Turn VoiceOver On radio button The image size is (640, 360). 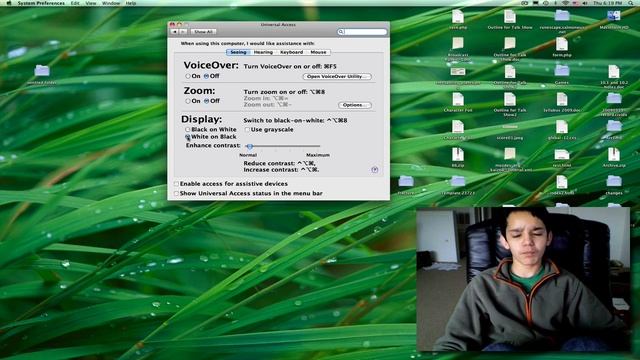(x=188, y=76)
